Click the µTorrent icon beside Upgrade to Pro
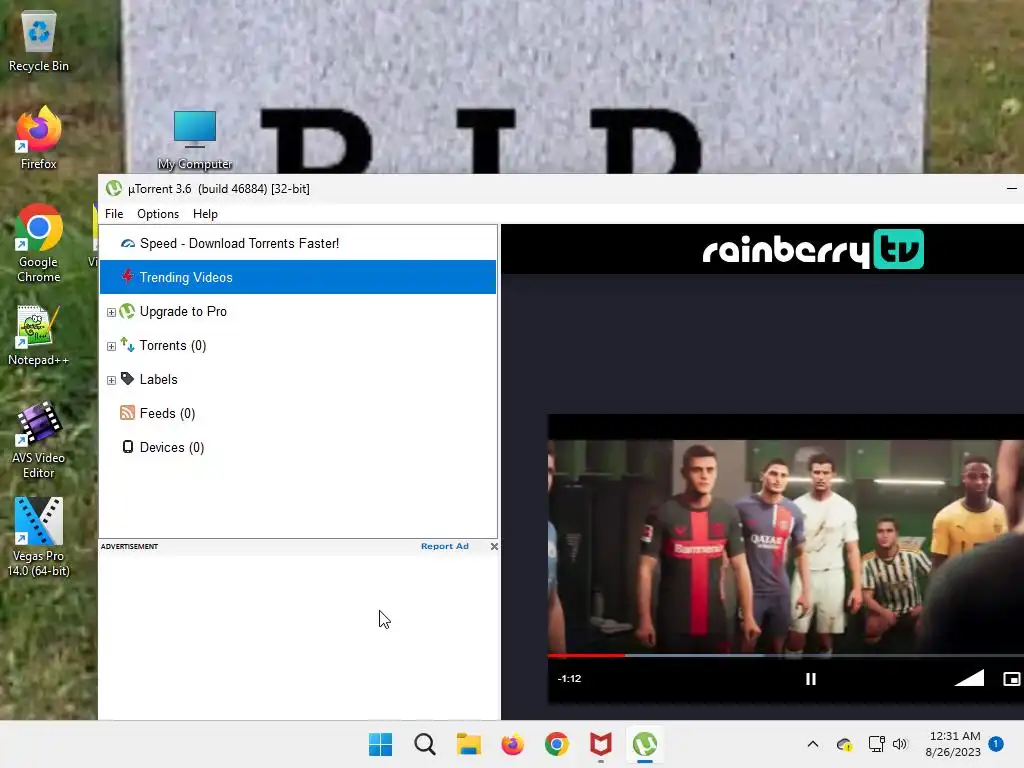This screenshot has height=768, width=1024. 127,311
